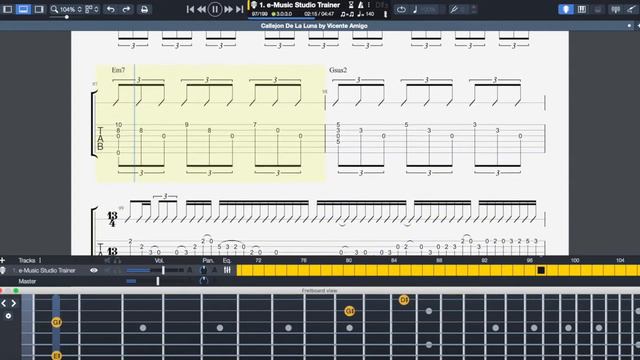Screen dimensions: 640x360
Task: Redo the last action
Action: click(x=126, y=9)
